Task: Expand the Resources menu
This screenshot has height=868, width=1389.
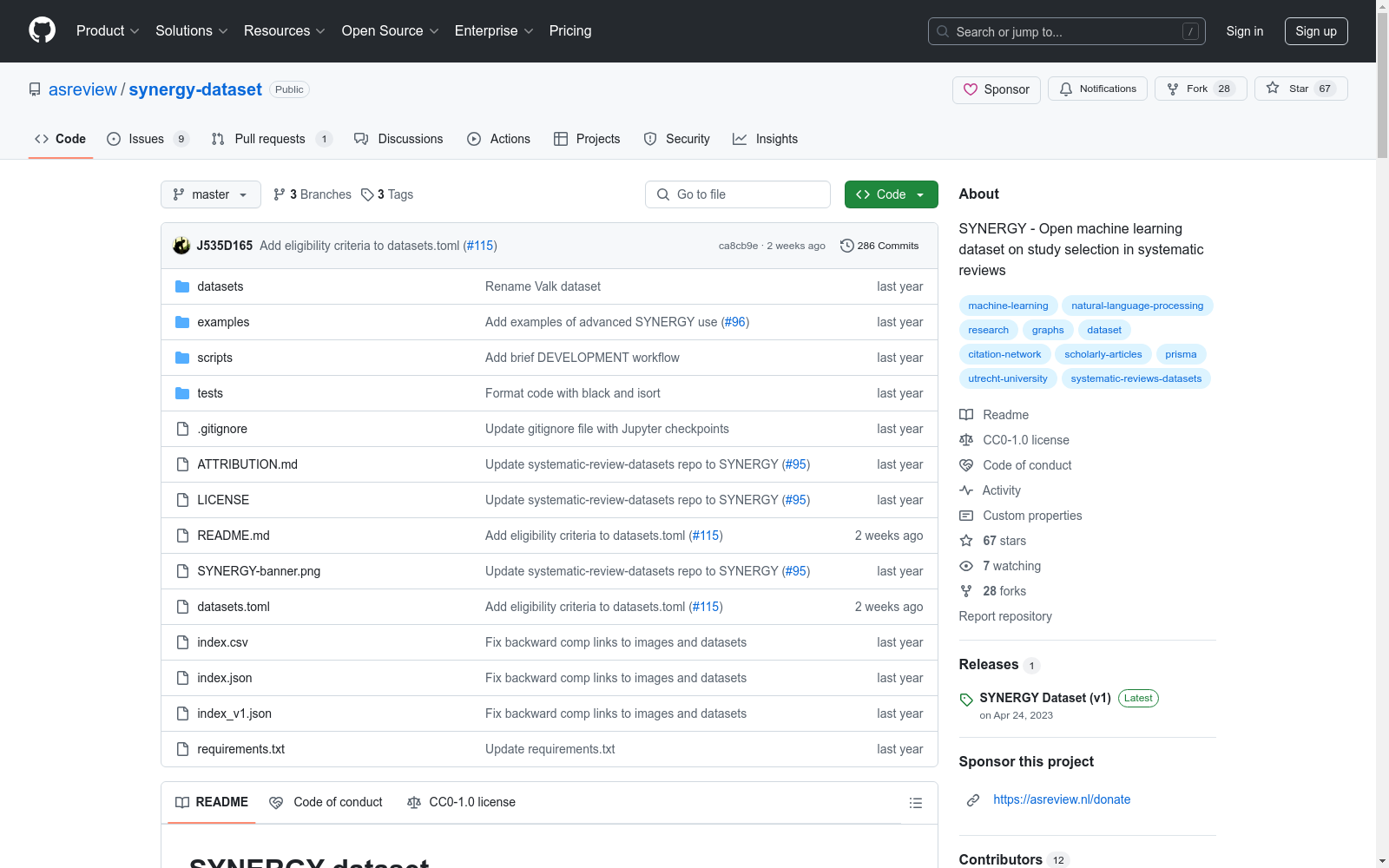Action: pos(285,31)
